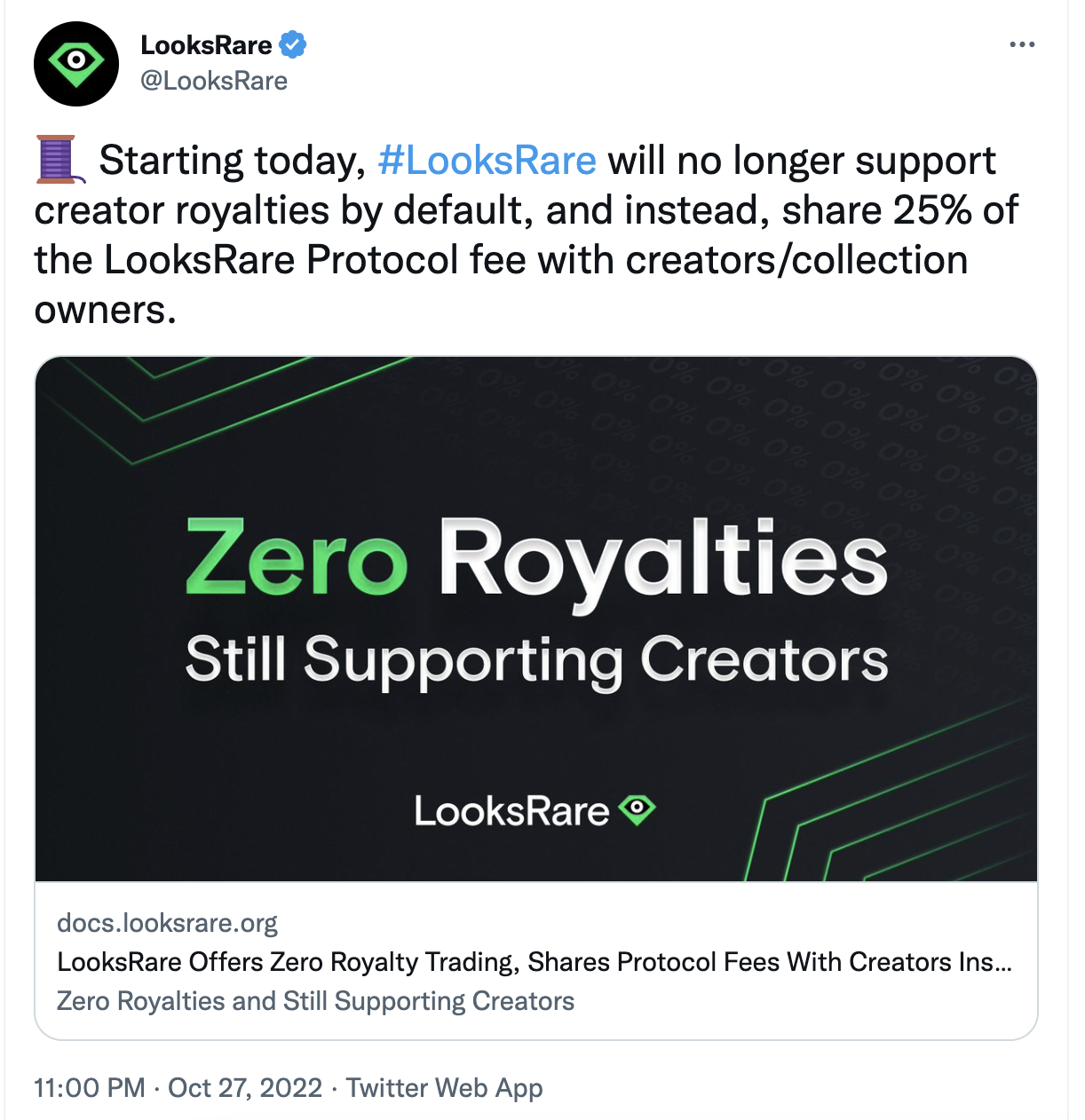Click the Twitter Web App source label
The height and width of the screenshot is (1120, 1085).
click(444, 1088)
